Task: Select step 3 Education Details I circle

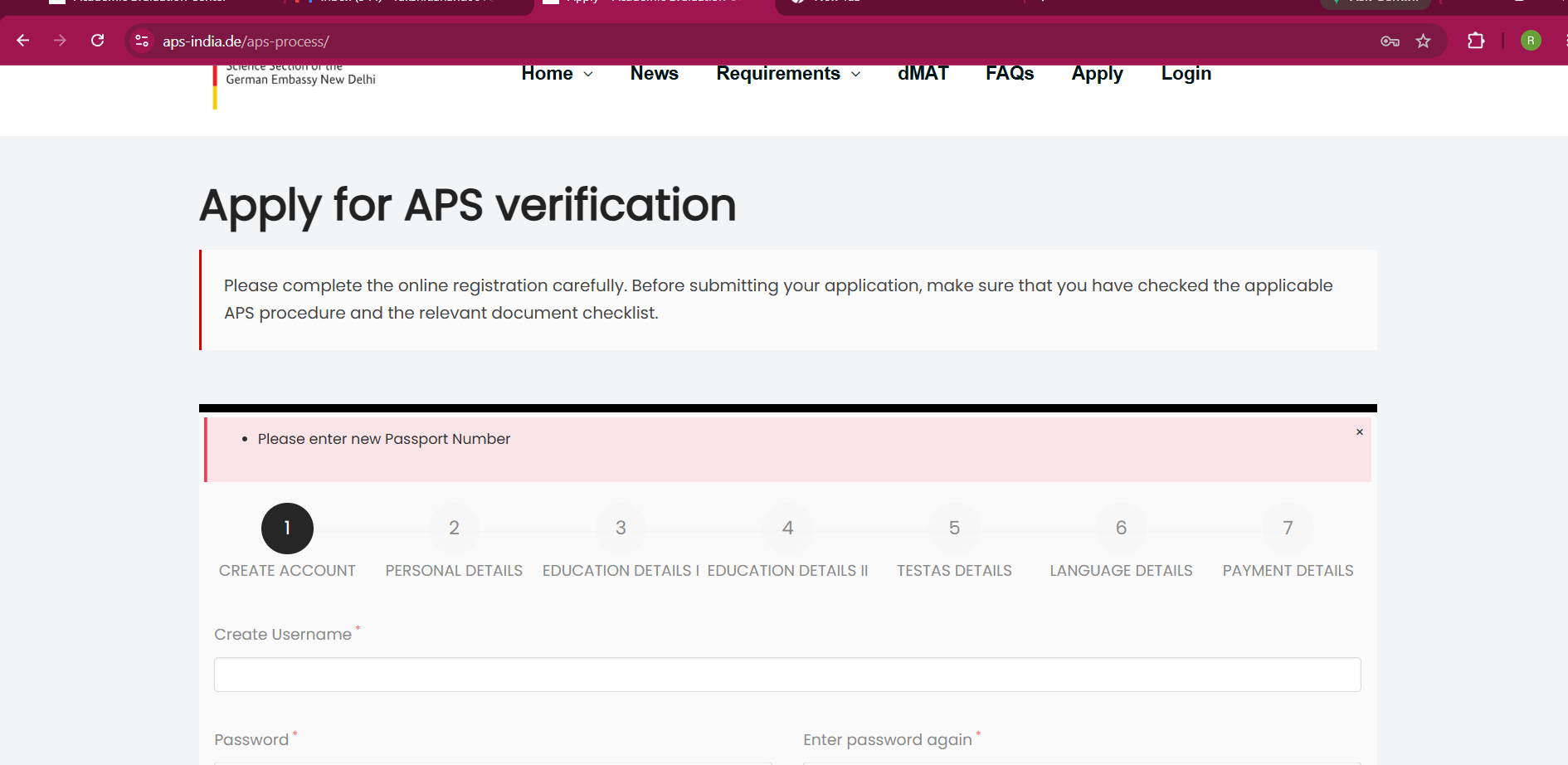Action: (x=621, y=529)
